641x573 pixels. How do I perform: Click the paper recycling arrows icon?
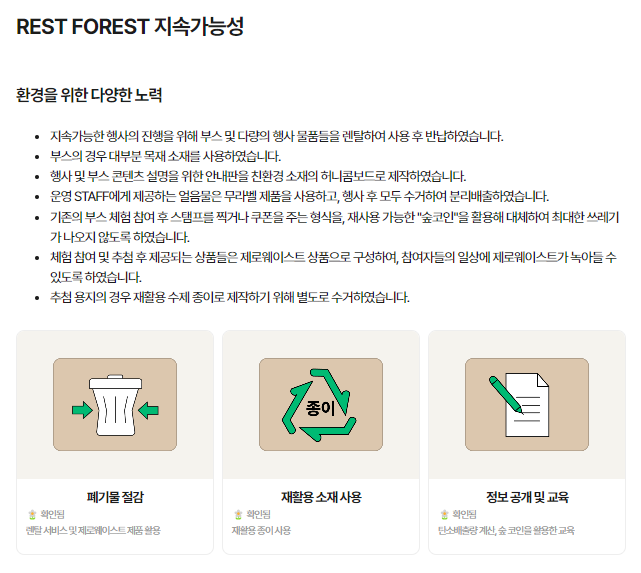coord(320,405)
